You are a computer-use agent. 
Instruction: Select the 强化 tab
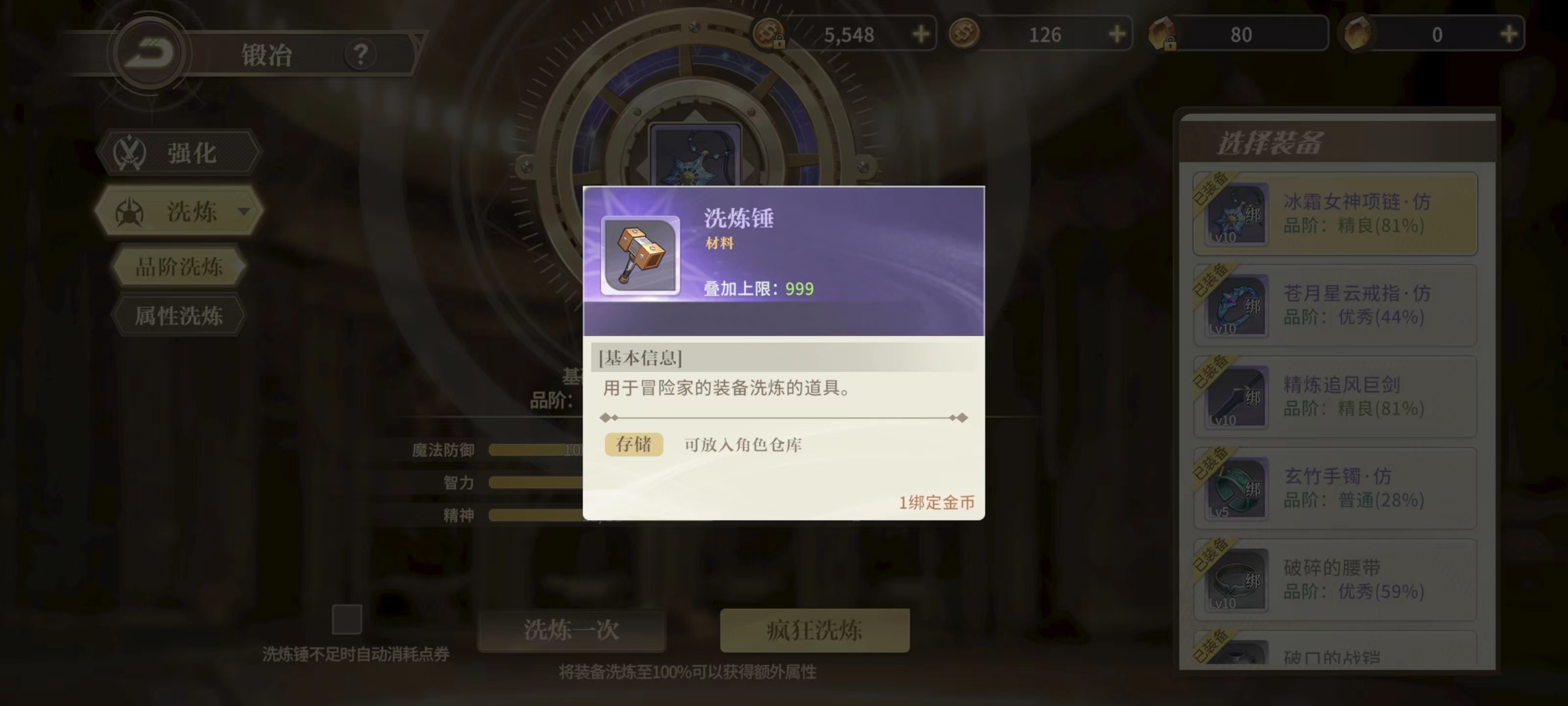click(x=179, y=152)
